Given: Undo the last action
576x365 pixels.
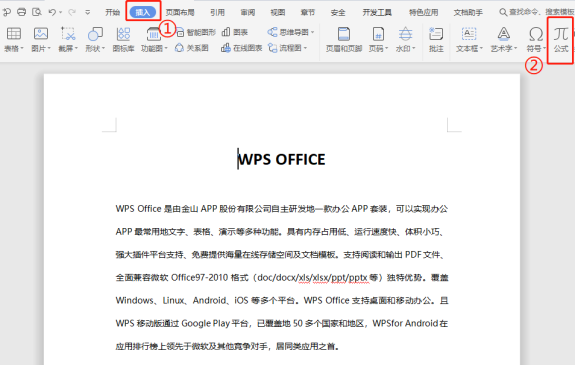Looking at the screenshot, I should click(x=52, y=12).
